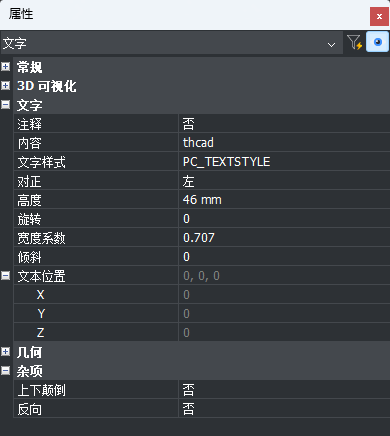Close the 属性 panel
Viewport: 390px width, 436px height.
pos(379,17)
